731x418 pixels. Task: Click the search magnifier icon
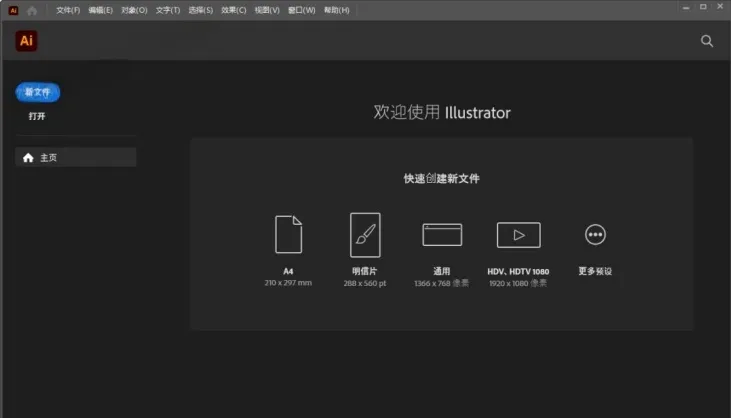(x=707, y=41)
